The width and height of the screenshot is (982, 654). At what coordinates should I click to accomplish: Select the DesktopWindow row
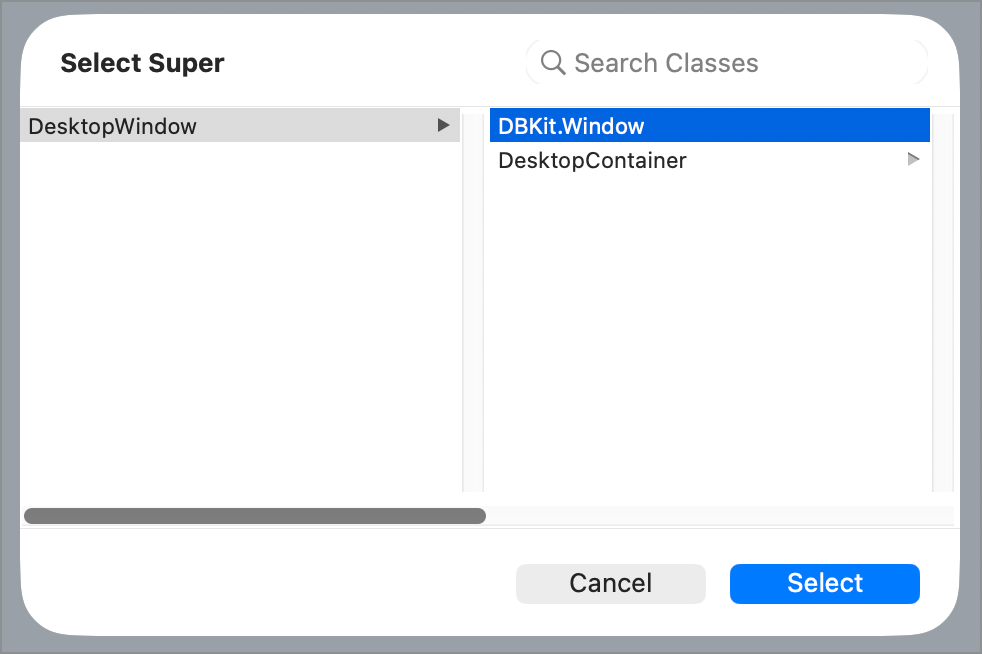pos(240,125)
